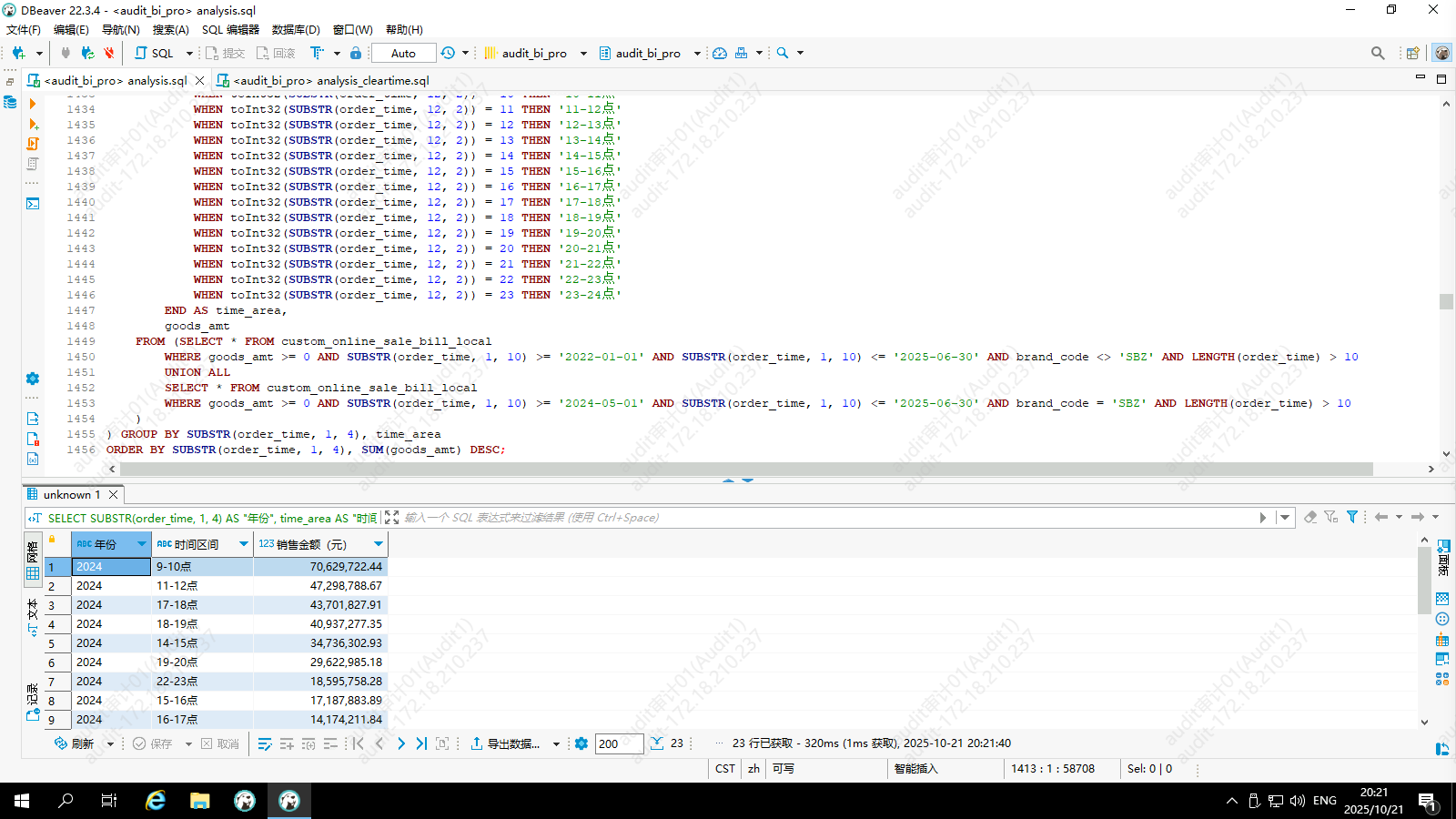Screen dimensions: 1456x819
Task: Go to the last results page
Action: (421, 743)
